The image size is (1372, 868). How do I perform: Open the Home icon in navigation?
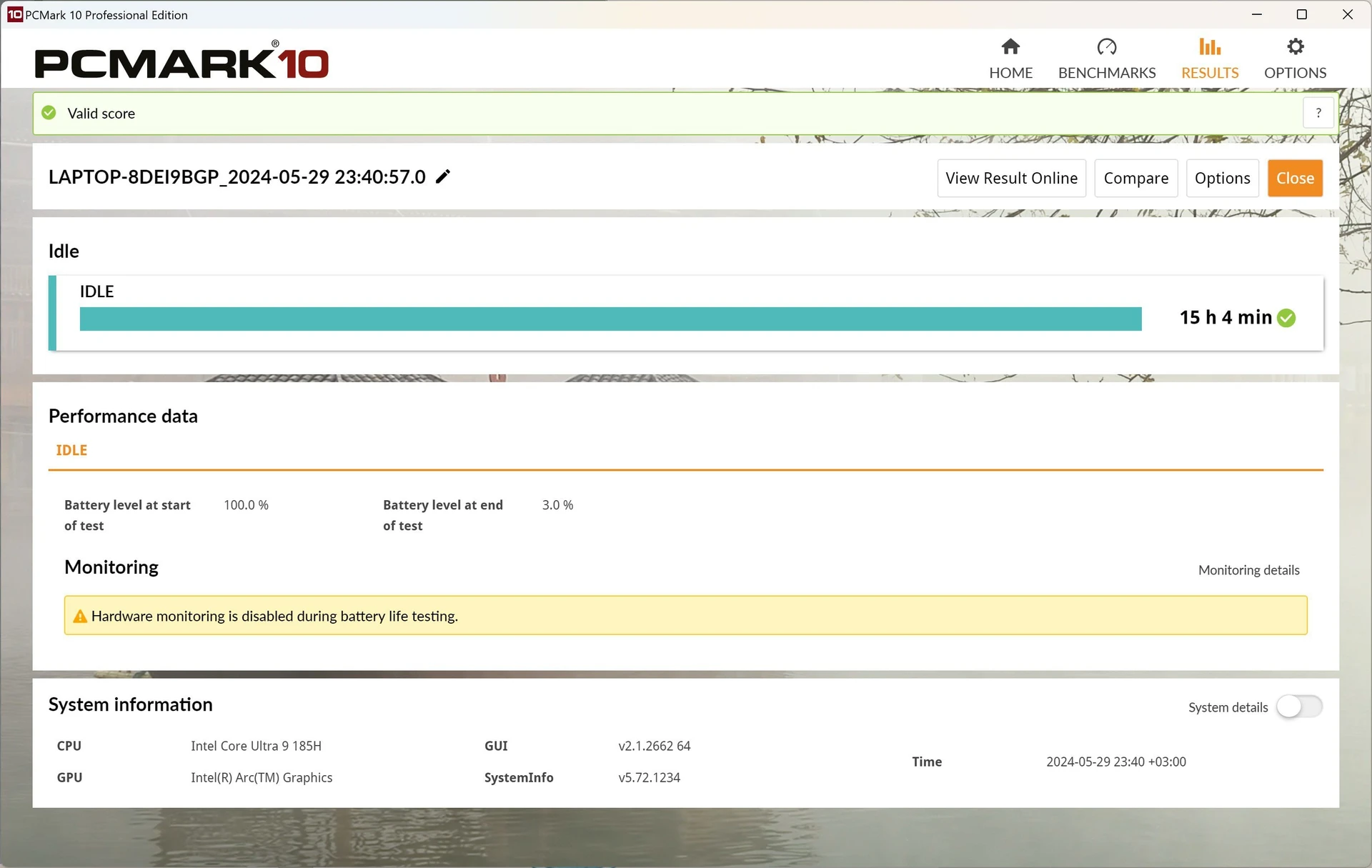1010,47
